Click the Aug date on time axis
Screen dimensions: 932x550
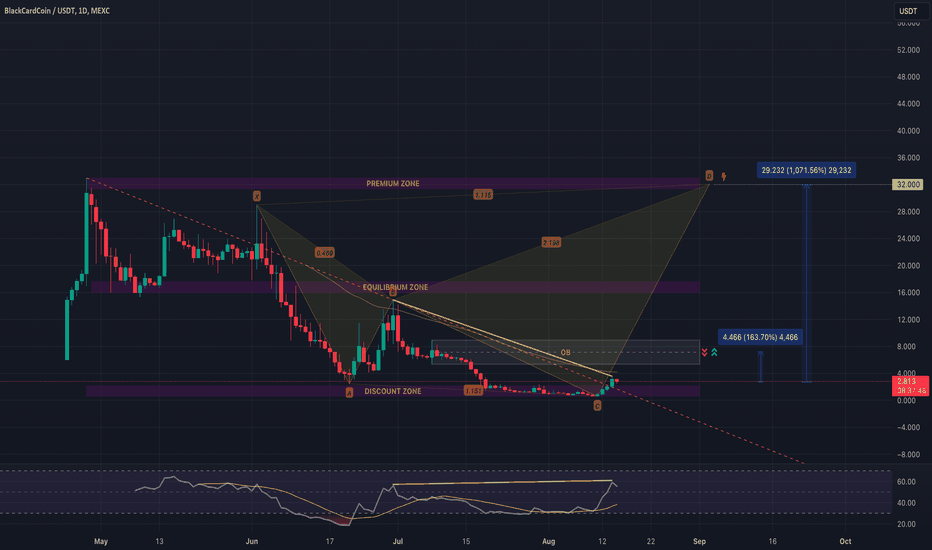pyautogui.click(x=549, y=541)
